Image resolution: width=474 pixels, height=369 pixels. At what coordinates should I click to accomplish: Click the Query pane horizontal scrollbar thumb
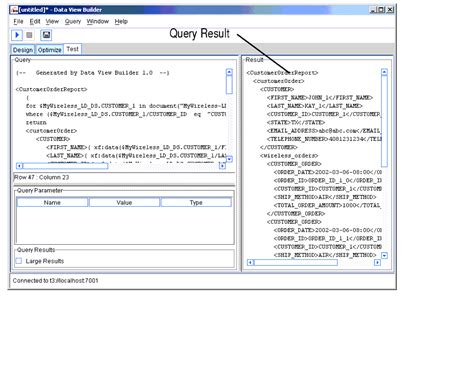[65, 166]
